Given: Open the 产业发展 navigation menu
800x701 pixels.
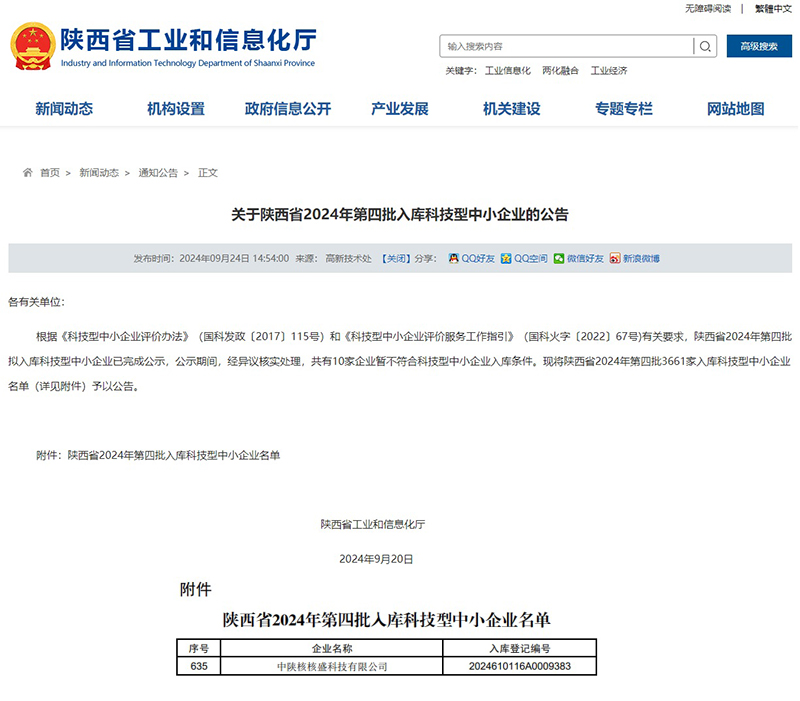Looking at the screenshot, I should tap(400, 109).
